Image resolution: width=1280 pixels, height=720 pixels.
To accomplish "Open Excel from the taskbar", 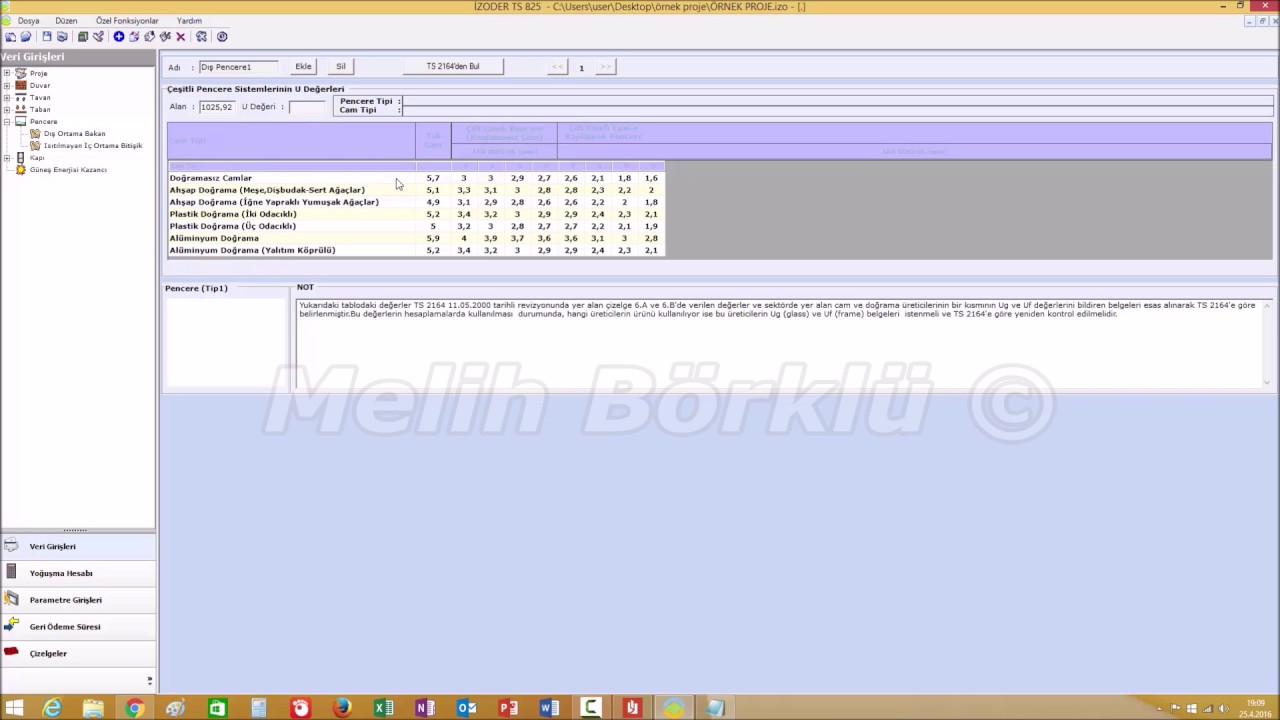I will pyautogui.click(x=383, y=708).
